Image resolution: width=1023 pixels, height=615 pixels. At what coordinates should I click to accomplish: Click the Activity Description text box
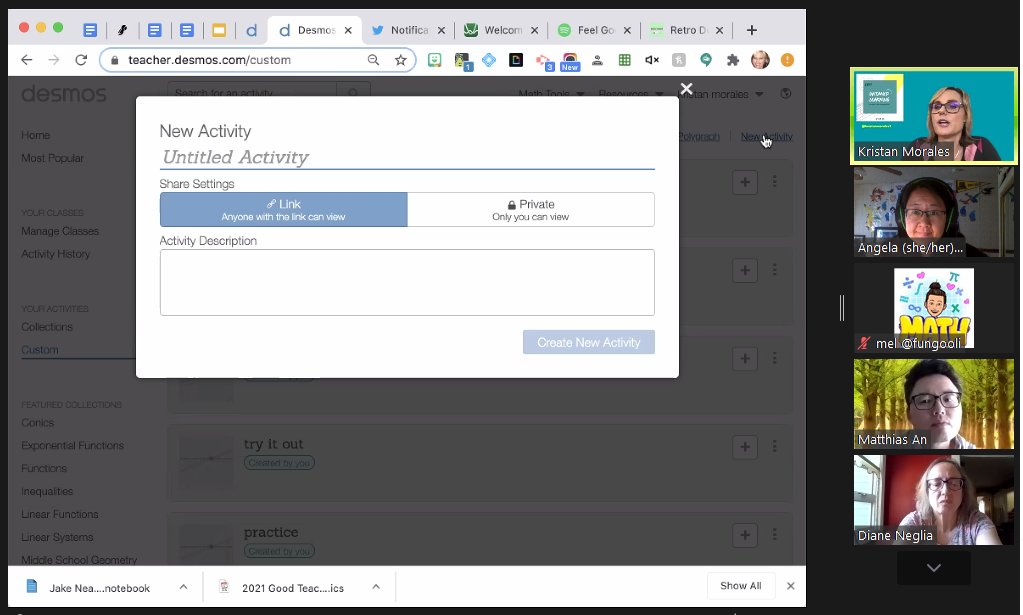tap(407, 282)
